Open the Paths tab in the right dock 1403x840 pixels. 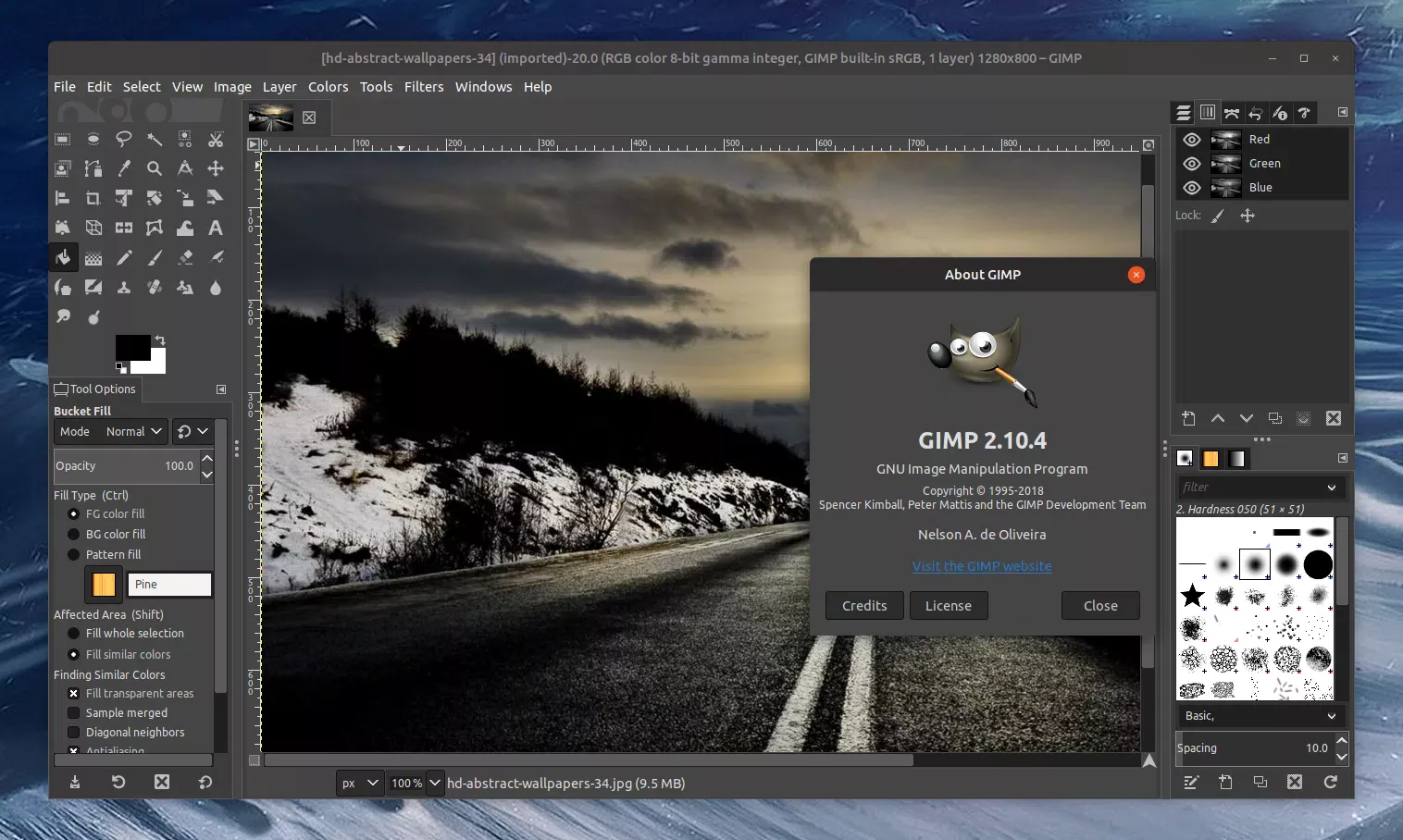pos(1234,113)
